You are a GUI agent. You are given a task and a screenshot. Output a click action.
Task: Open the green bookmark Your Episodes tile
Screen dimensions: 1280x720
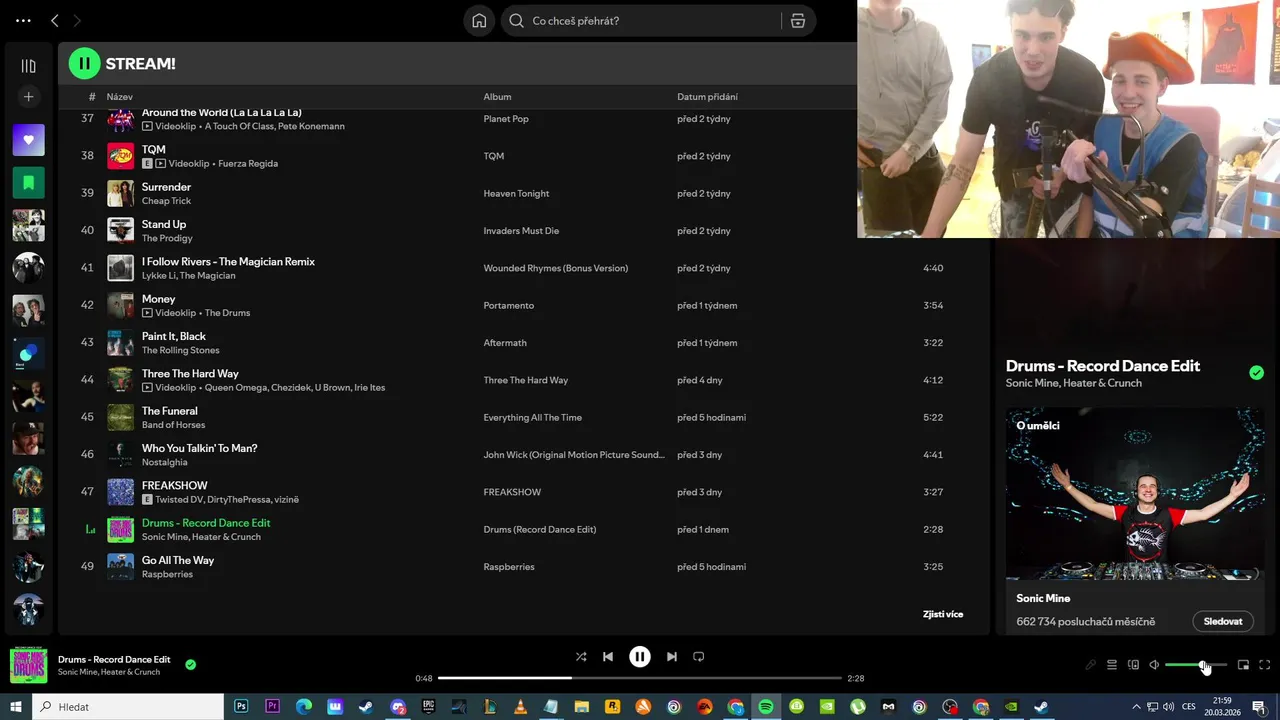28,183
